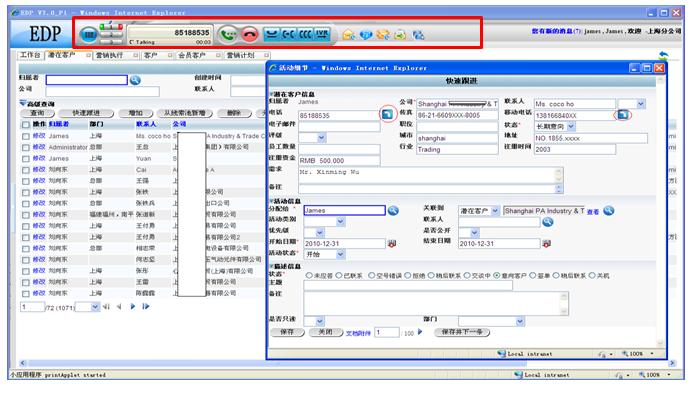The image size is (696, 393).
Task: Tick checkbox for Ms. coco ho row
Action: click(x=26, y=136)
